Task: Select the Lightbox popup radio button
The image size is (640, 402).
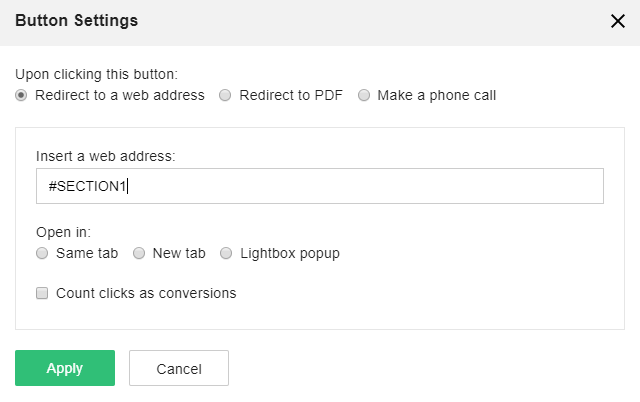Action: coord(226,254)
